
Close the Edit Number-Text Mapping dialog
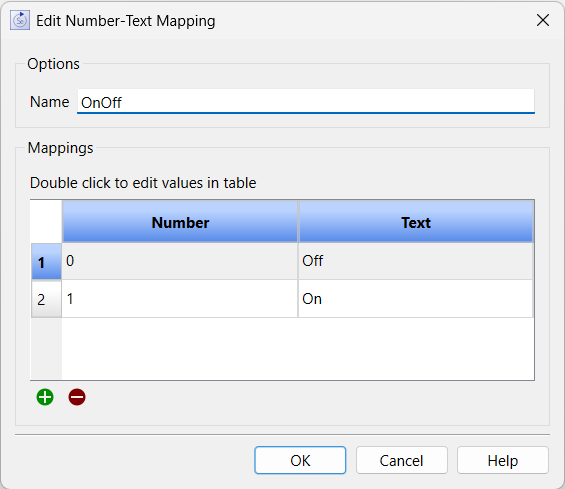pyautogui.click(x=543, y=20)
